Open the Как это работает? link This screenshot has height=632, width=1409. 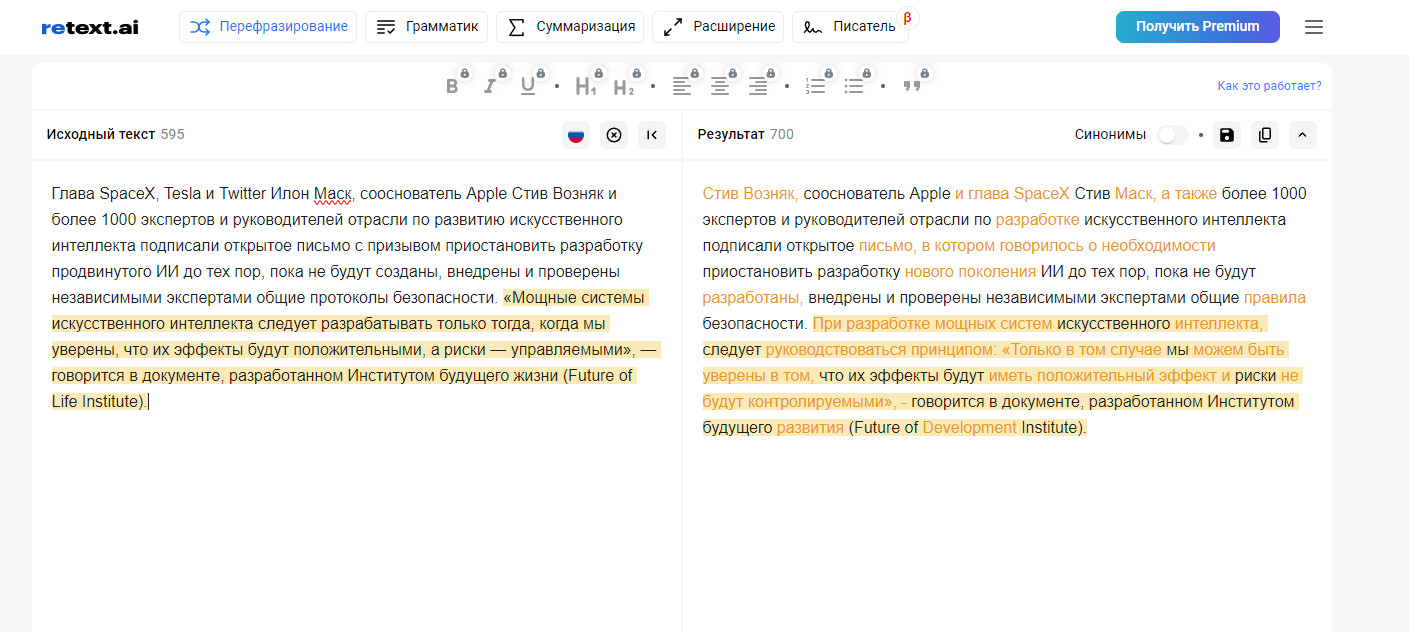(x=1269, y=86)
